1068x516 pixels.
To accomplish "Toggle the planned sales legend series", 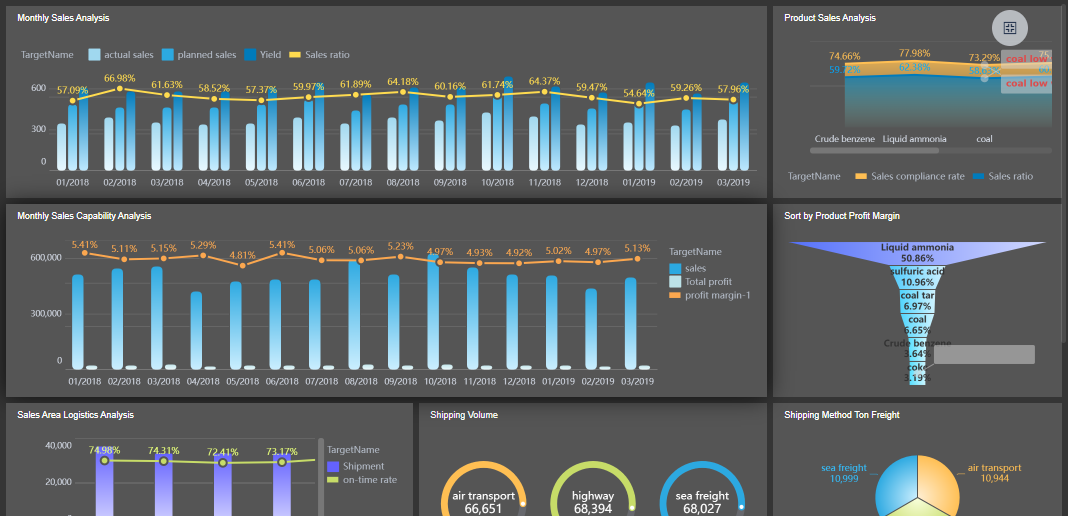I will click(168, 55).
